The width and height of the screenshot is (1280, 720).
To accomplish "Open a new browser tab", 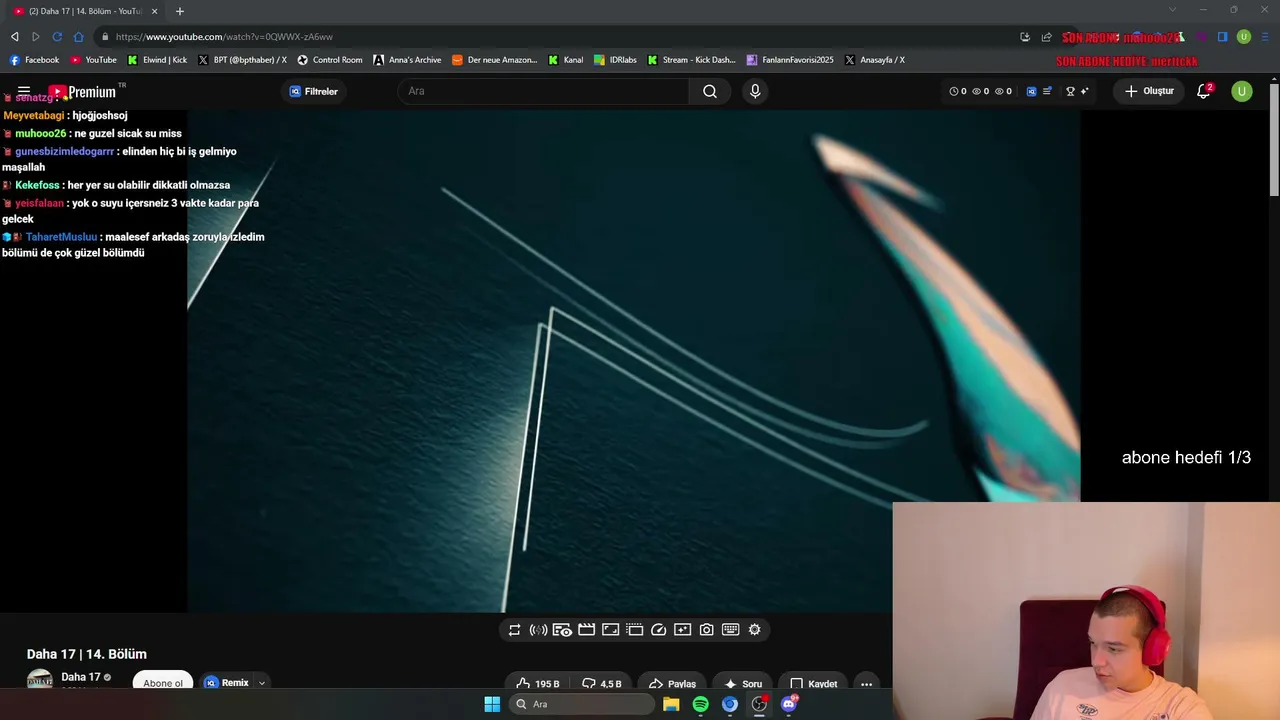I will 180,11.
